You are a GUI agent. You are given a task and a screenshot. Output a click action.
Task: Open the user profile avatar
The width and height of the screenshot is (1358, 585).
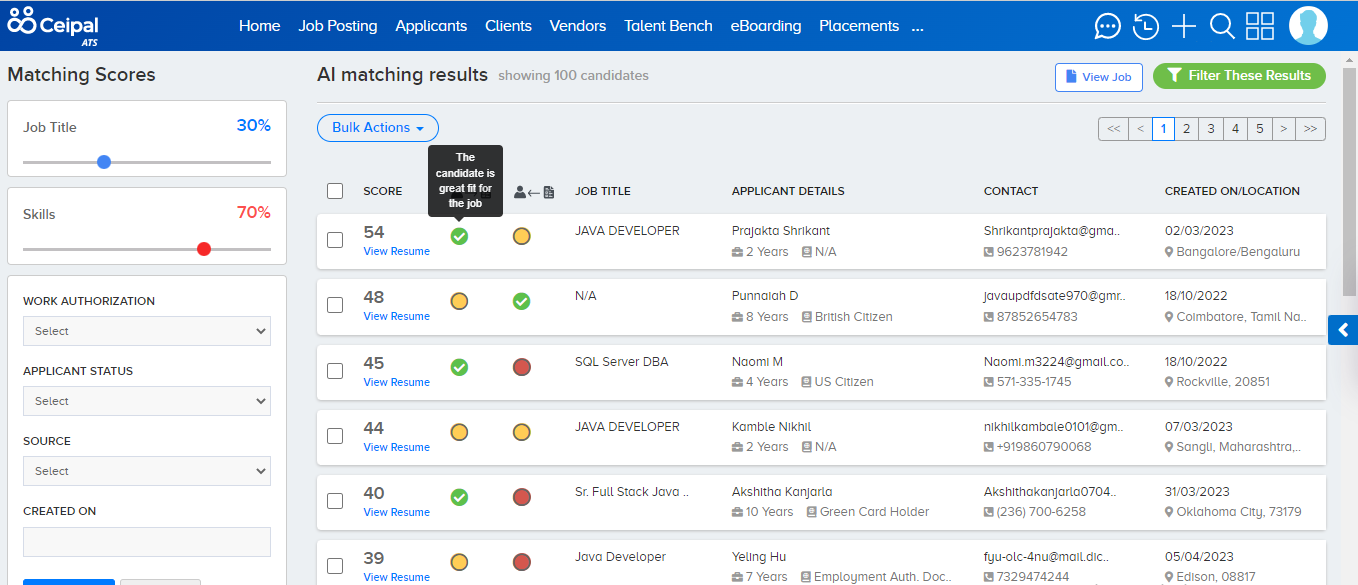click(x=1308, y=26)
